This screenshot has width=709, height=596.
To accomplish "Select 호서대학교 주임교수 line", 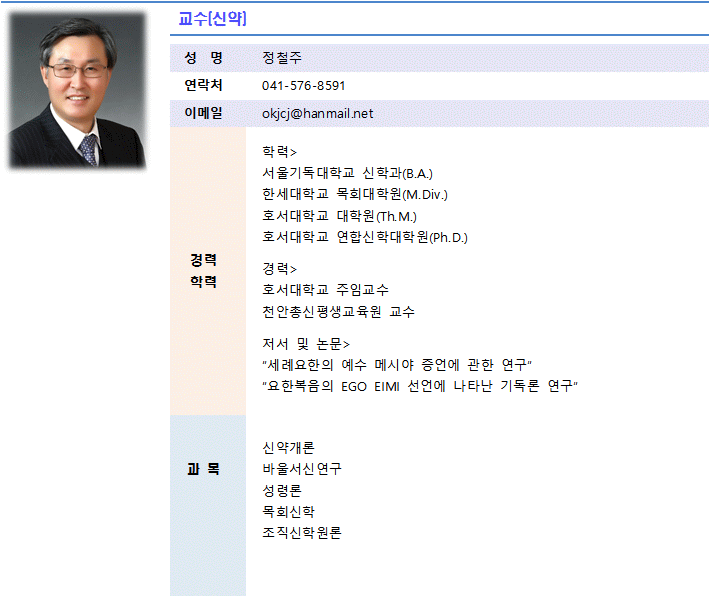I will click(x=326, y=290).
